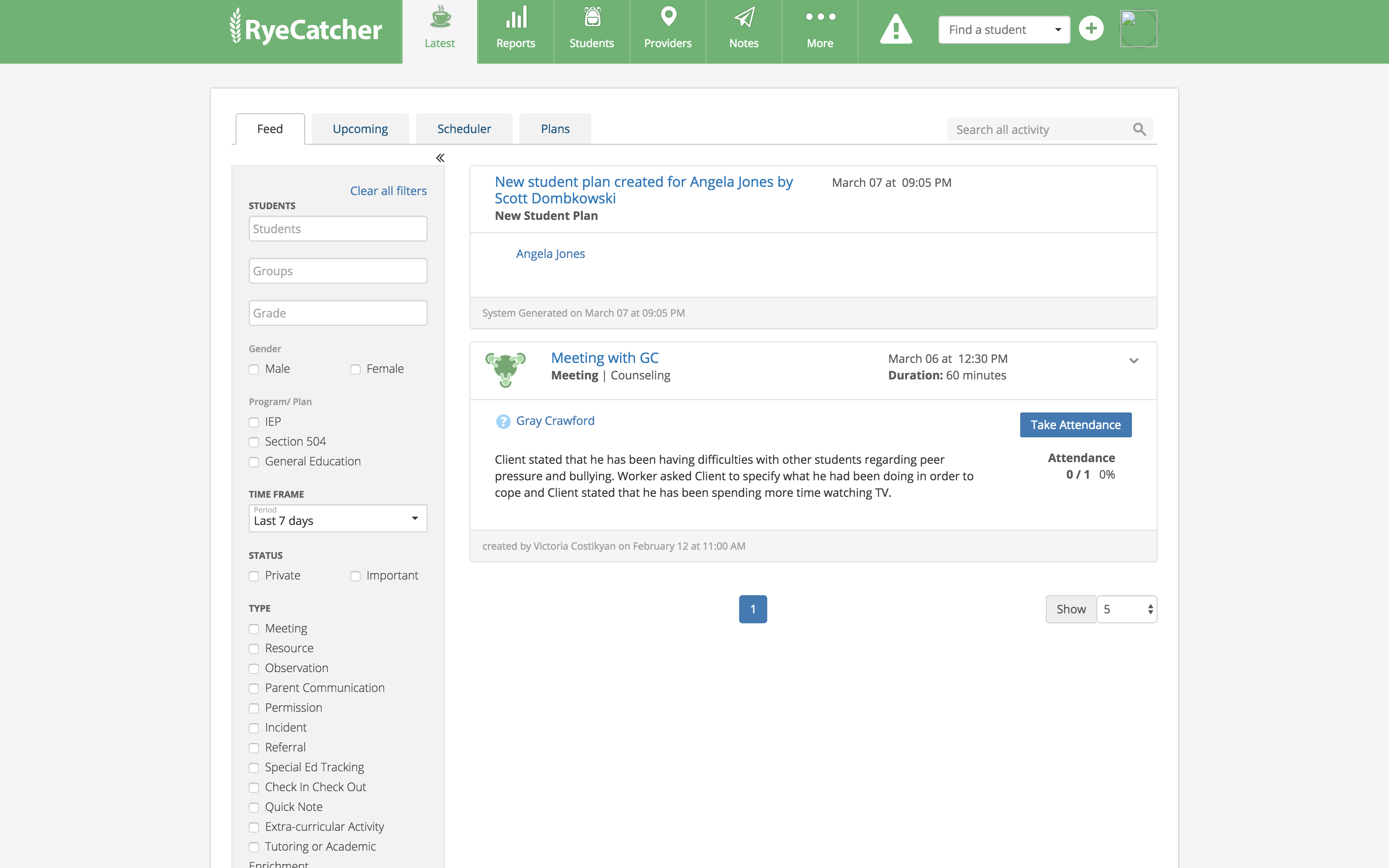
Task: Click the warning triangle alert icon
Action: [x=895, y=30]
